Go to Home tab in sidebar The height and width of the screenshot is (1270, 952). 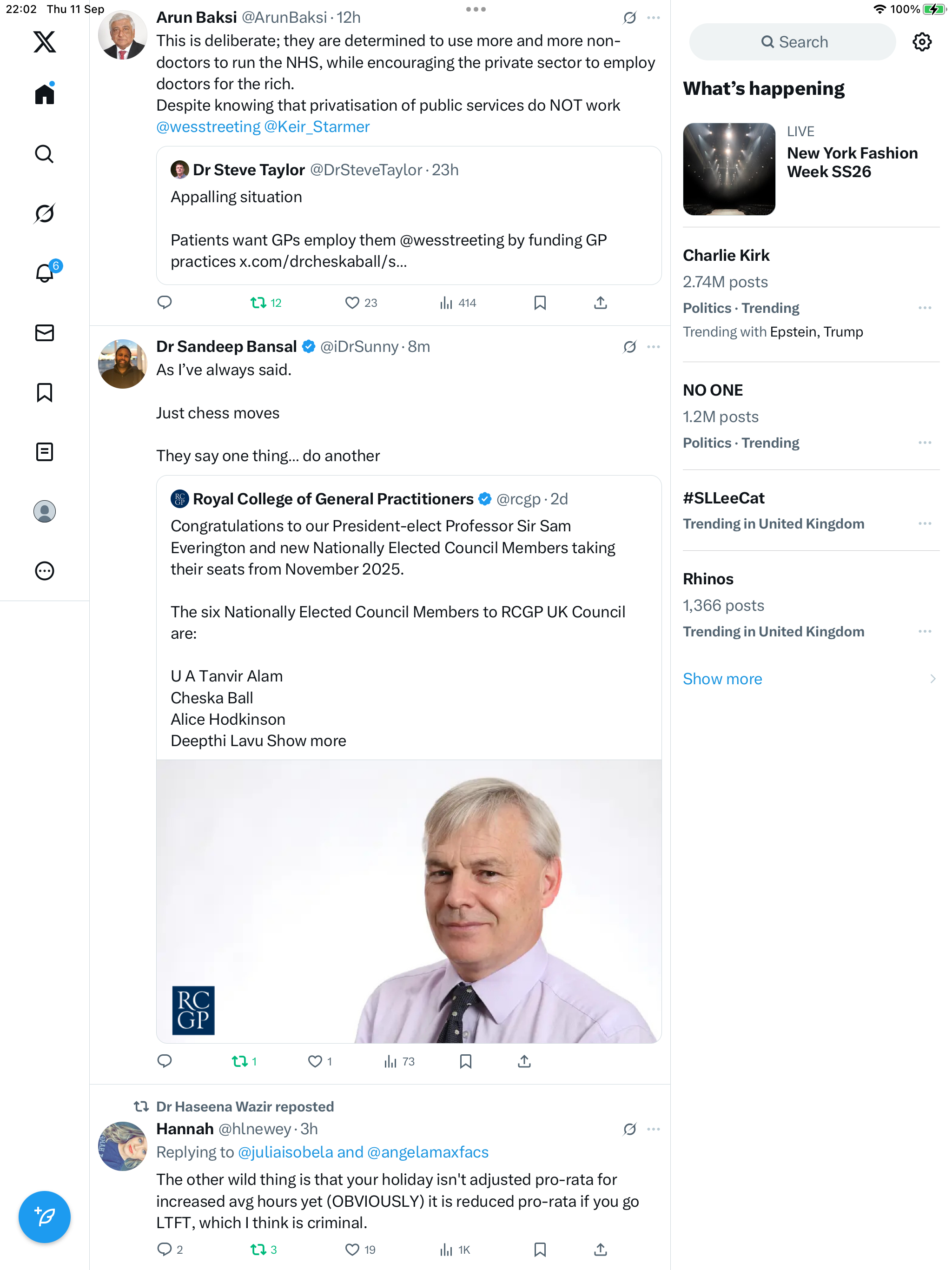tap(44, 94)
